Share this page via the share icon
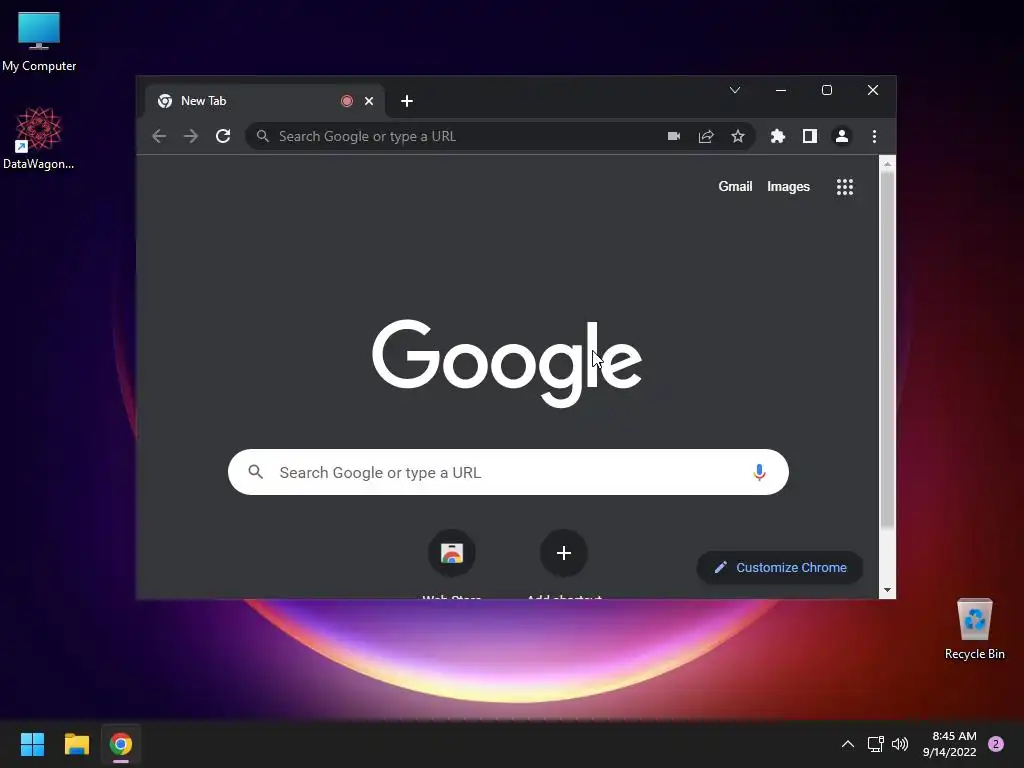This screenshot has width=1024, height=768. tap(706, 136)
